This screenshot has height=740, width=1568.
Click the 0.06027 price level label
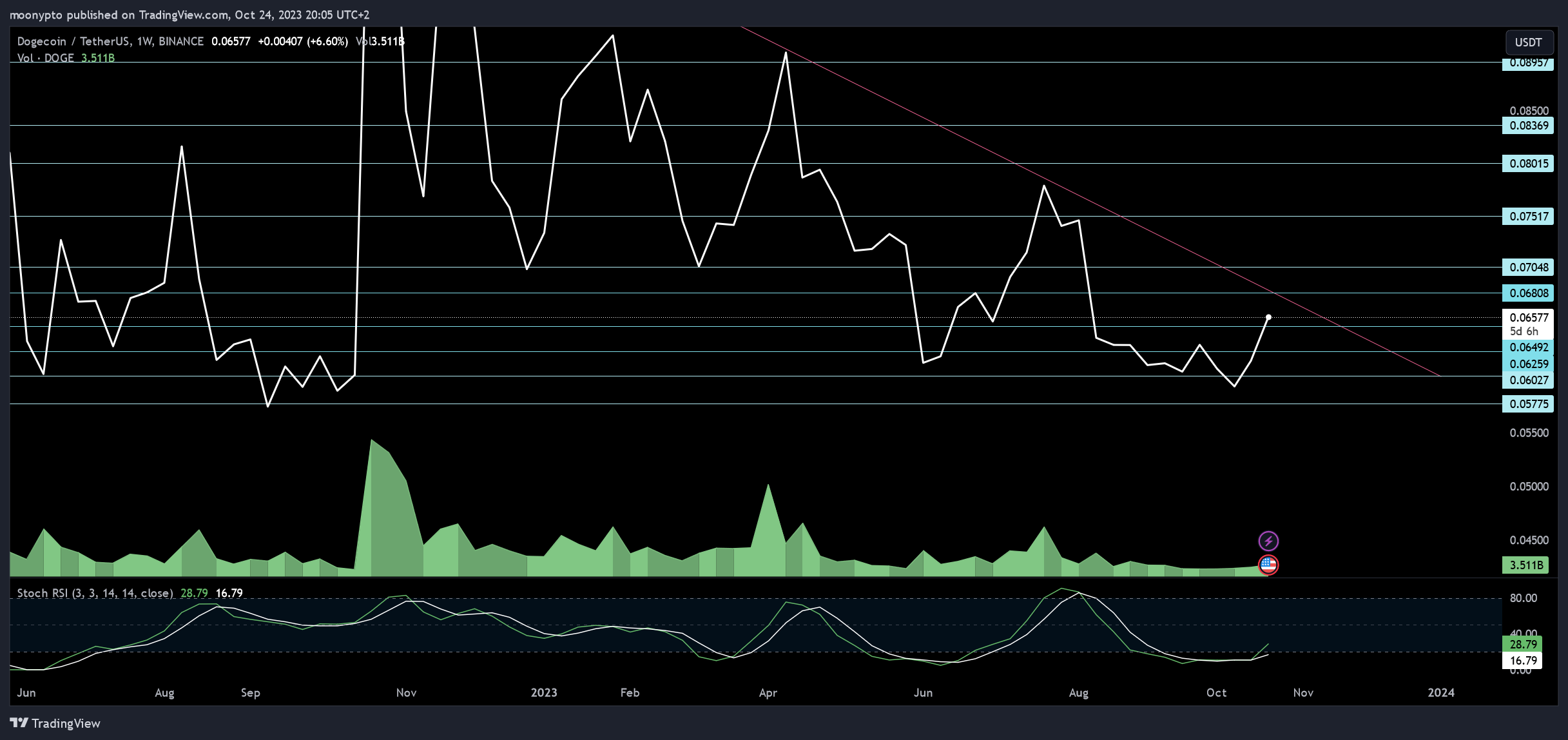coord(1528,380)
